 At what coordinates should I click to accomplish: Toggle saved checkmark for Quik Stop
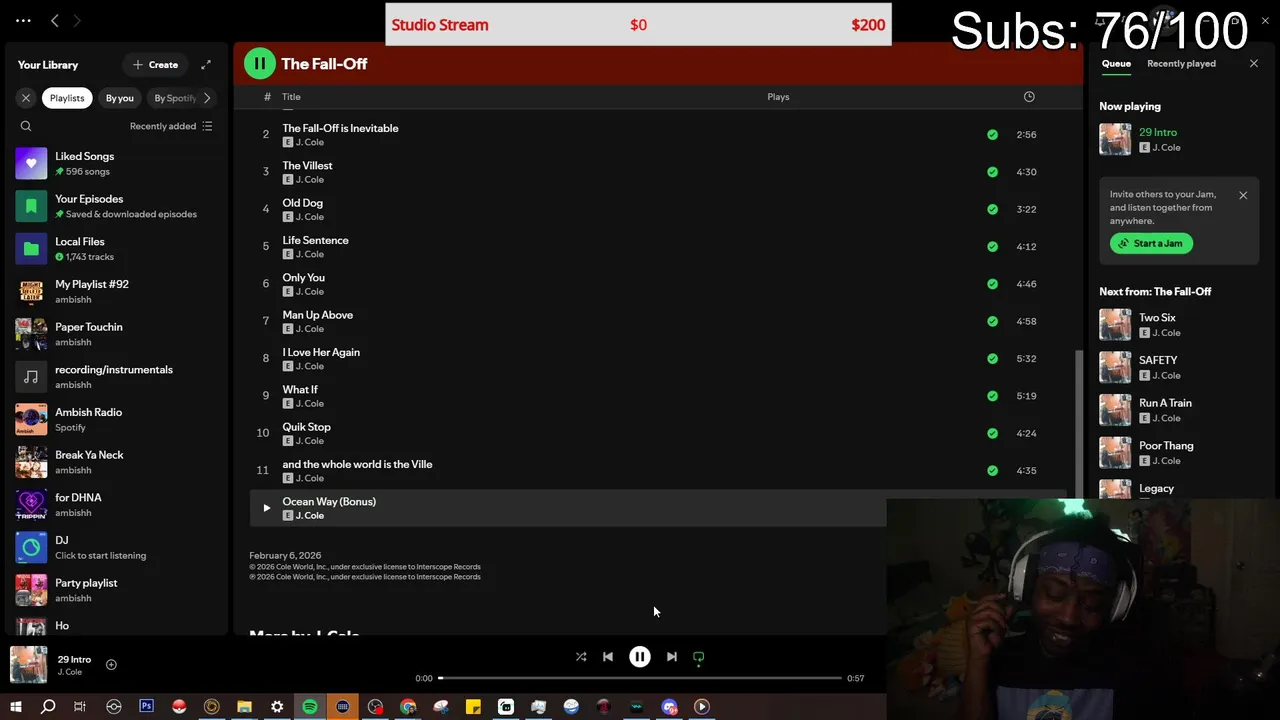click(x=992, y=433)
